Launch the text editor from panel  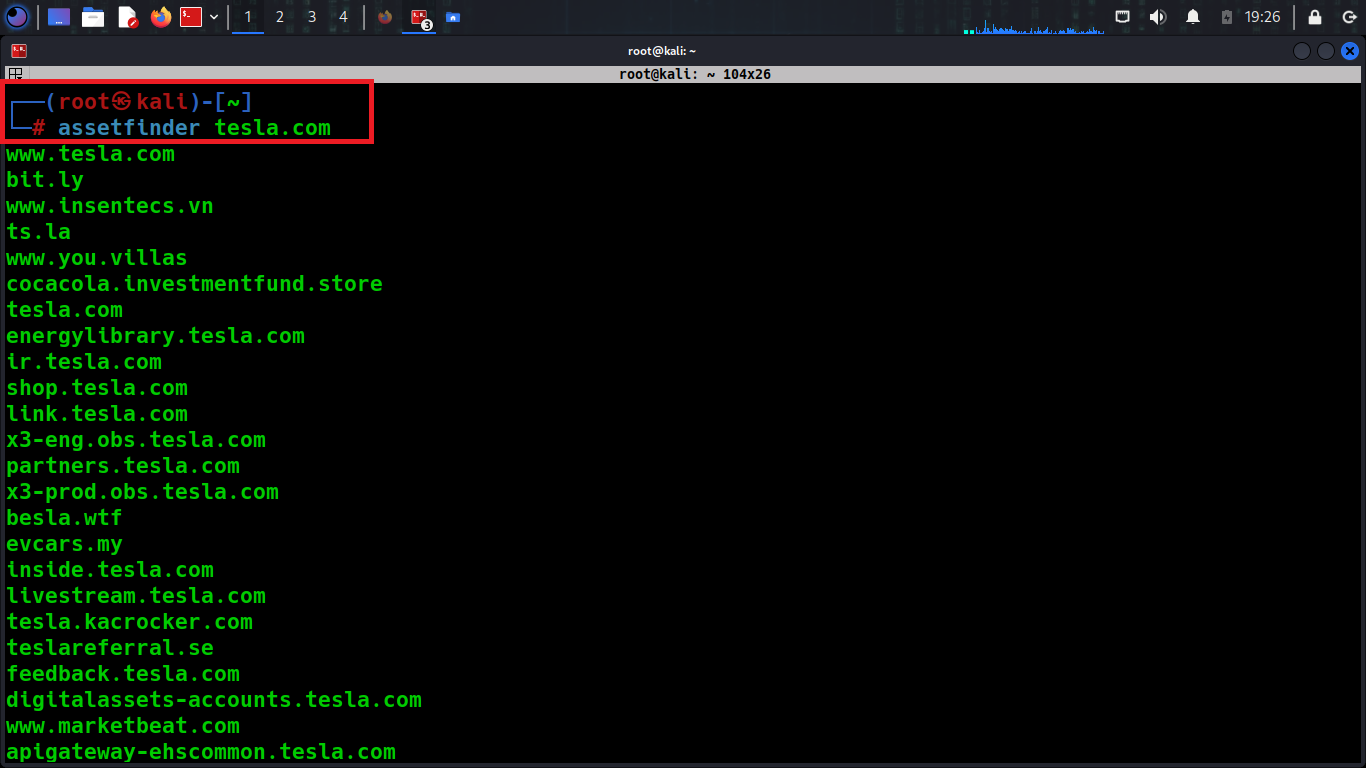[127, 17]
